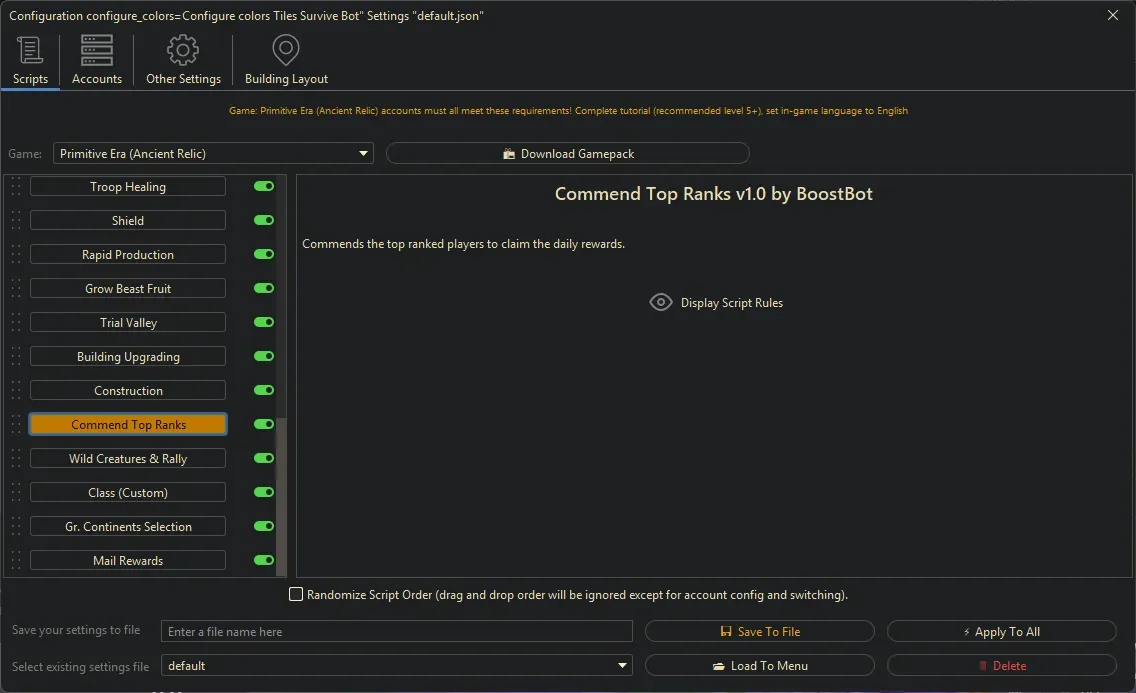Image resolution: width=1136 pixels, height=693 pixels.
Task: Select the Commend Top Ranks script
Action: 128,424
